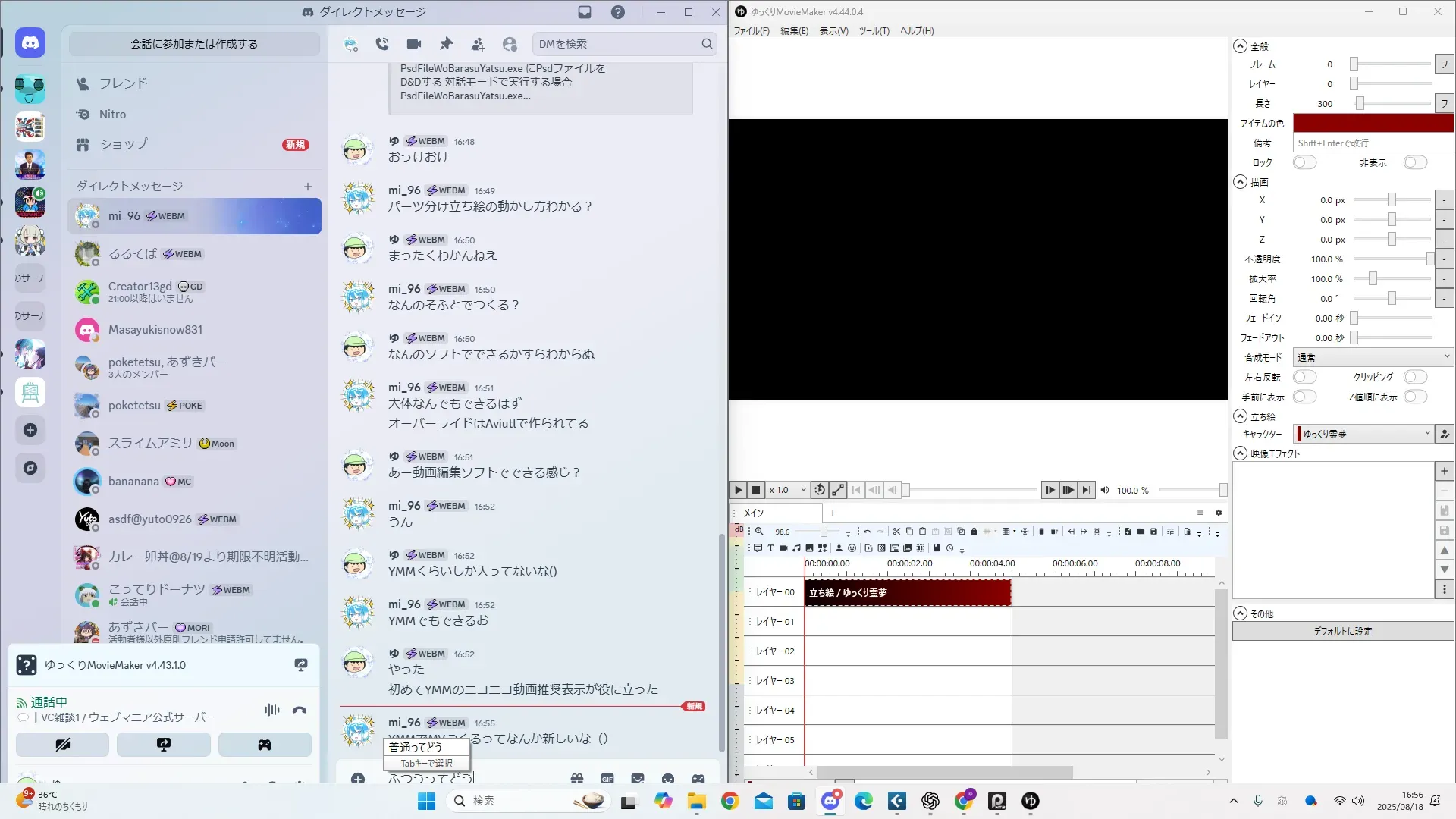The height and width of the screenshot is (819, 1456).
Task: Start a voice call in DM header
Action: coord(382,44)
